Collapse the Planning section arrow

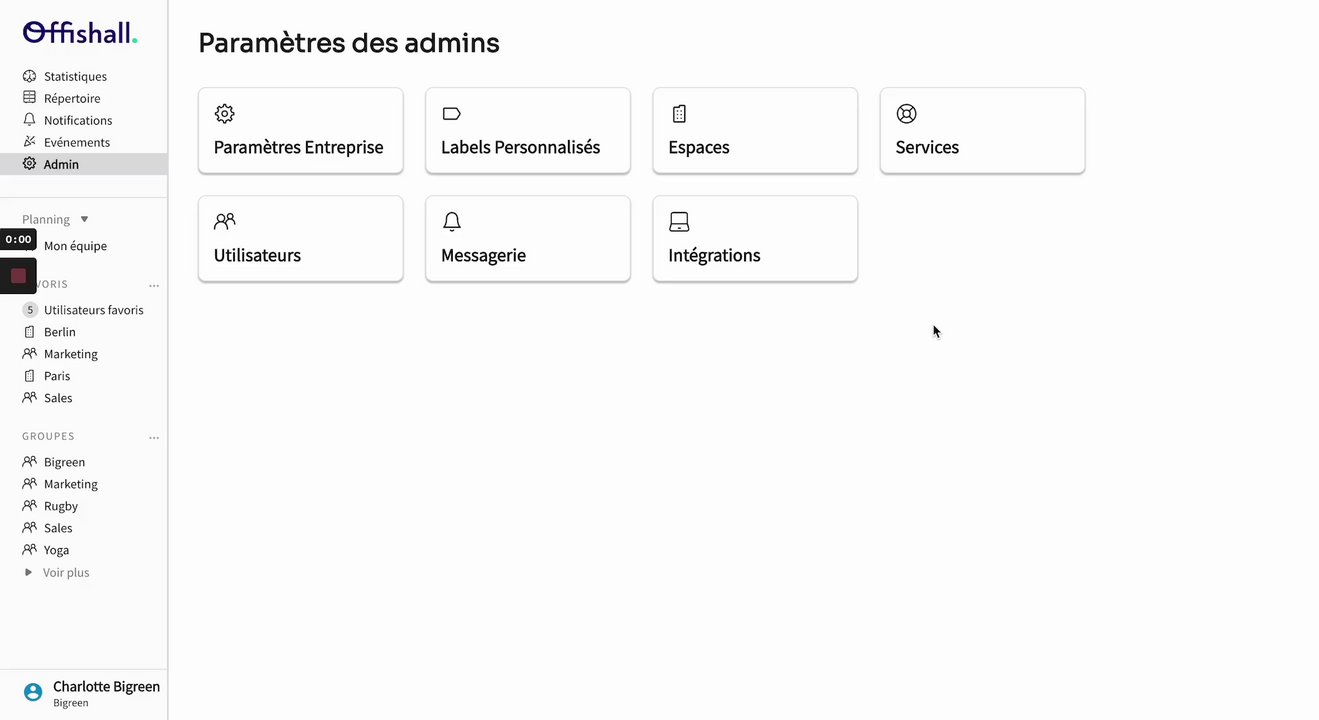tap(84, 219)
